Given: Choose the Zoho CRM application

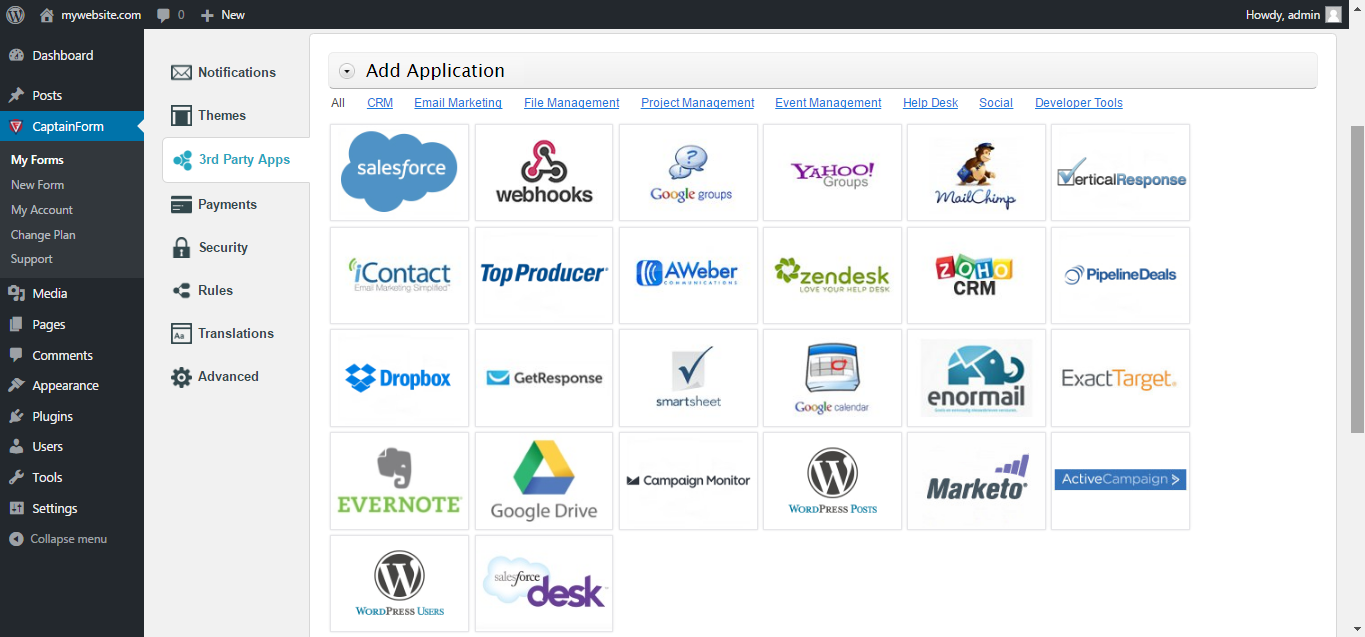Looking at the screenshot, I should coord(976,275).
